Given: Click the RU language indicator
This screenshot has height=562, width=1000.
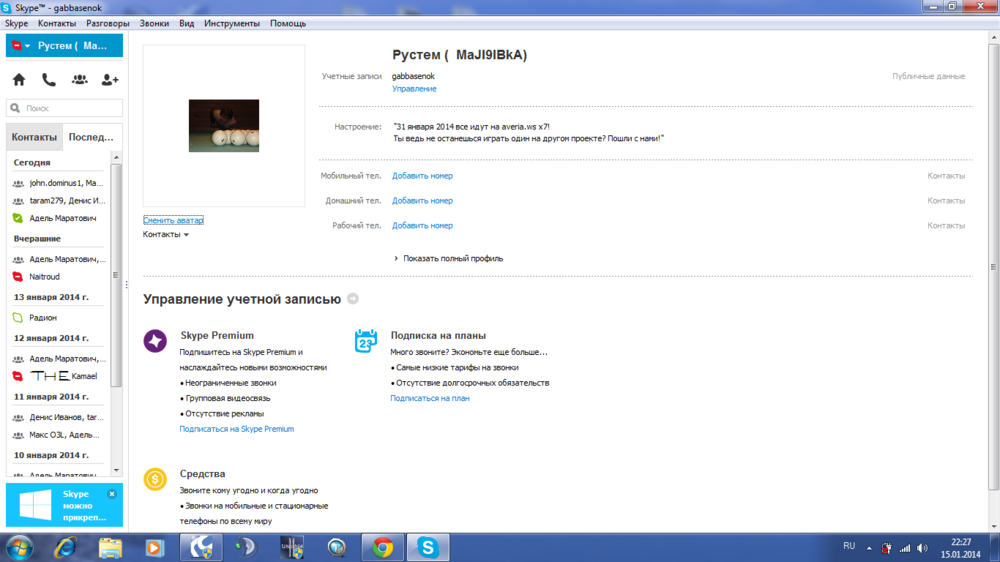Looking at the screenshot, I should pyautogui.click(x=849, y=546).
